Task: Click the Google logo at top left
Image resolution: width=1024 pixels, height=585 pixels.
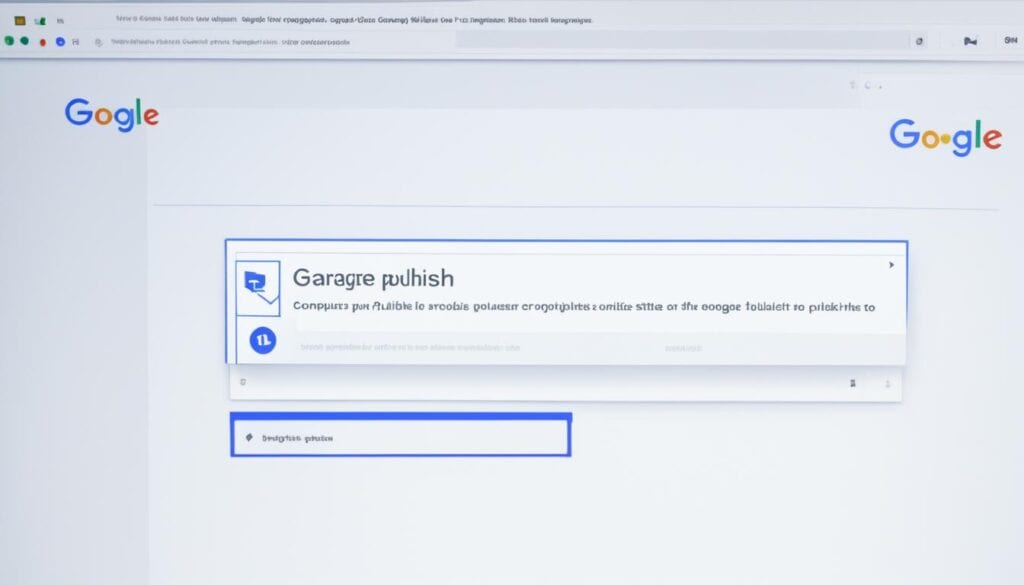Action: coord(112,114)
